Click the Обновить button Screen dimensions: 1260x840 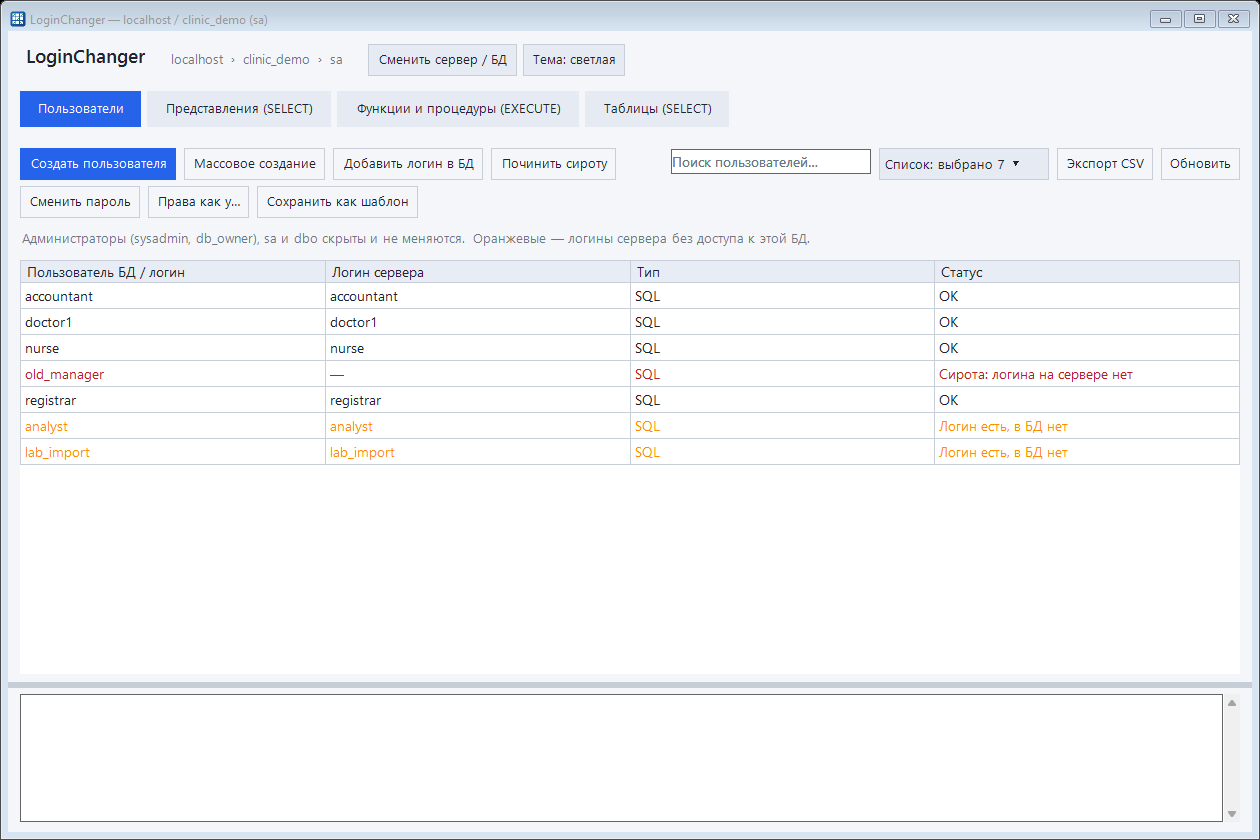[x=1200, y=164]
